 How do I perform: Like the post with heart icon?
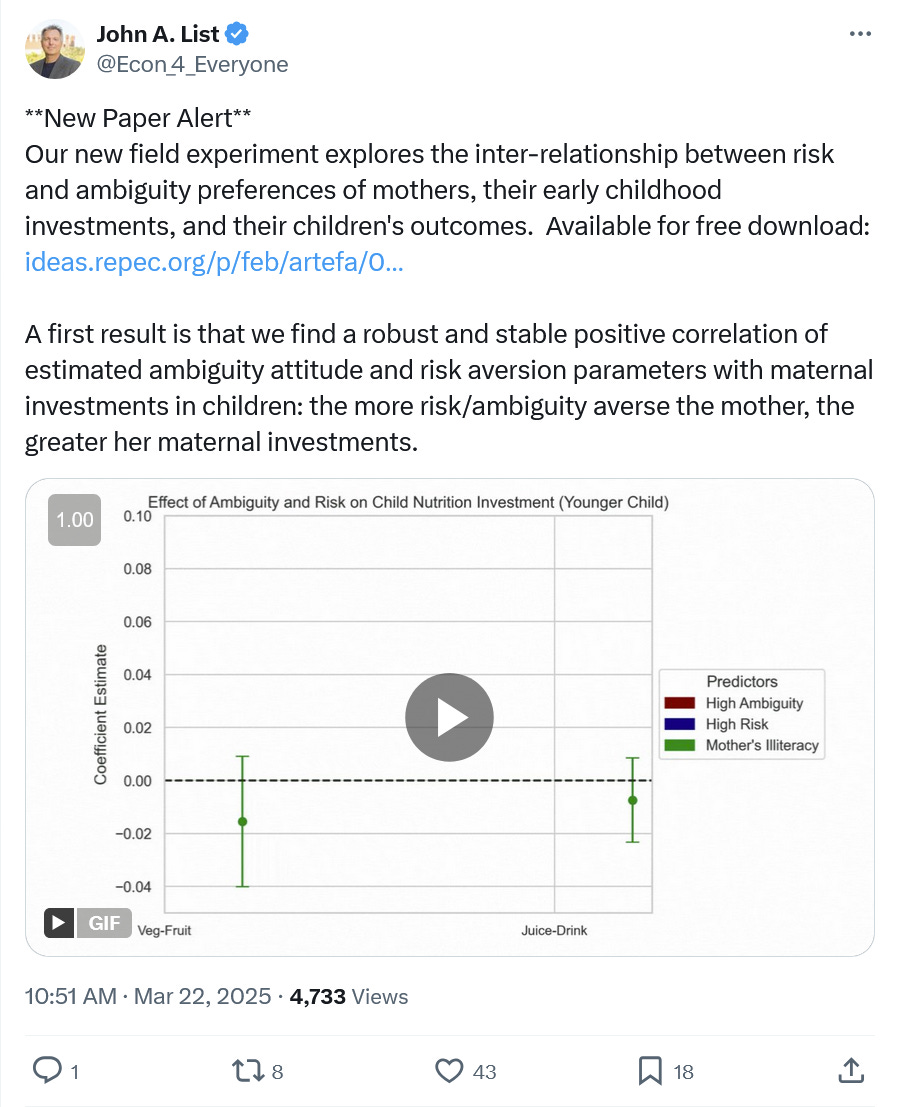tap(449, 1070)
